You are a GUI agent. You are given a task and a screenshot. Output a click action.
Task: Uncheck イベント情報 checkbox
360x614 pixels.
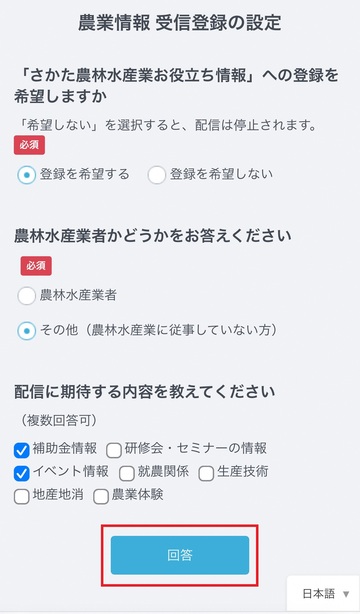[x=22, y=474]
